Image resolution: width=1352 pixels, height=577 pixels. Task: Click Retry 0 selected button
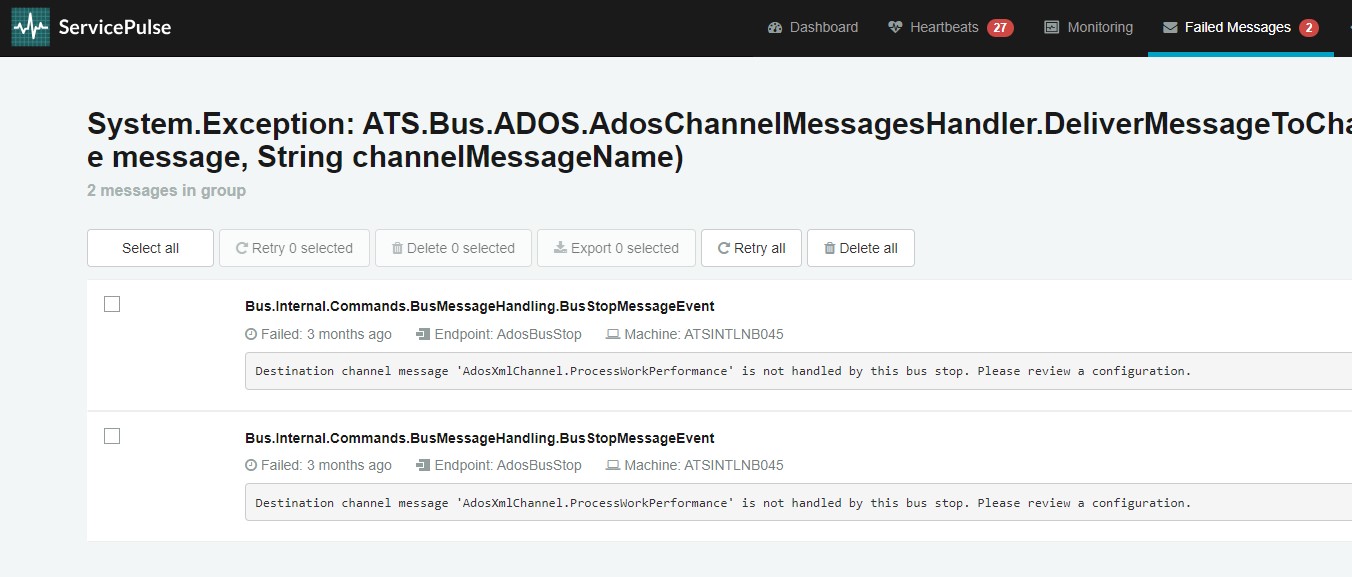point(294,248)
